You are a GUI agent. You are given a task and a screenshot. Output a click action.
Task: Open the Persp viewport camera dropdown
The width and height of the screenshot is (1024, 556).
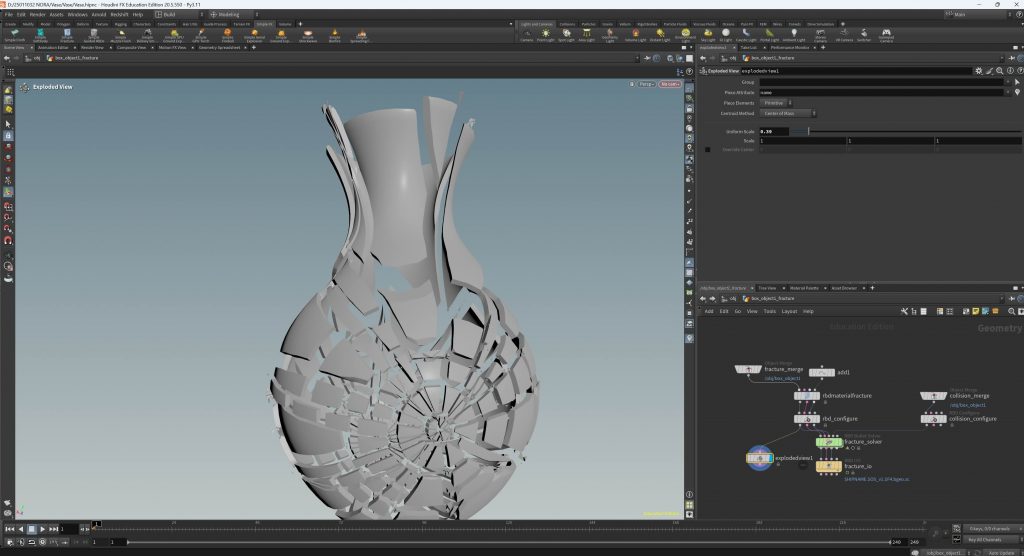pyautogui.click(x=648, y=84)
